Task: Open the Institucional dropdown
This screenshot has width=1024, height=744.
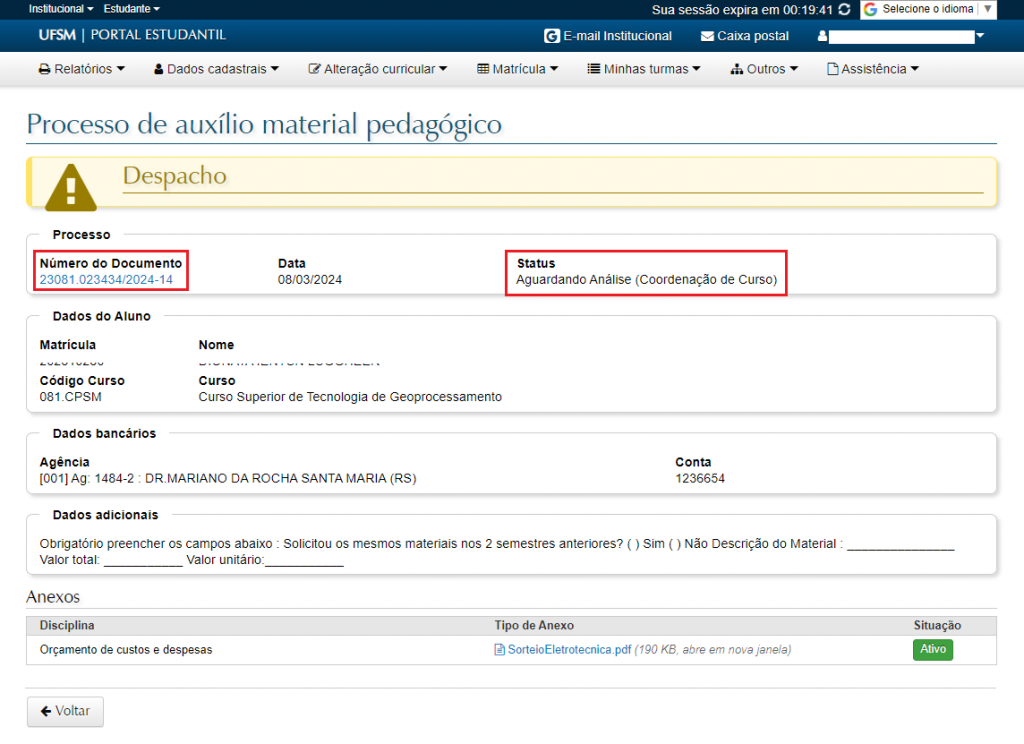Action: (x=61, y=8)
